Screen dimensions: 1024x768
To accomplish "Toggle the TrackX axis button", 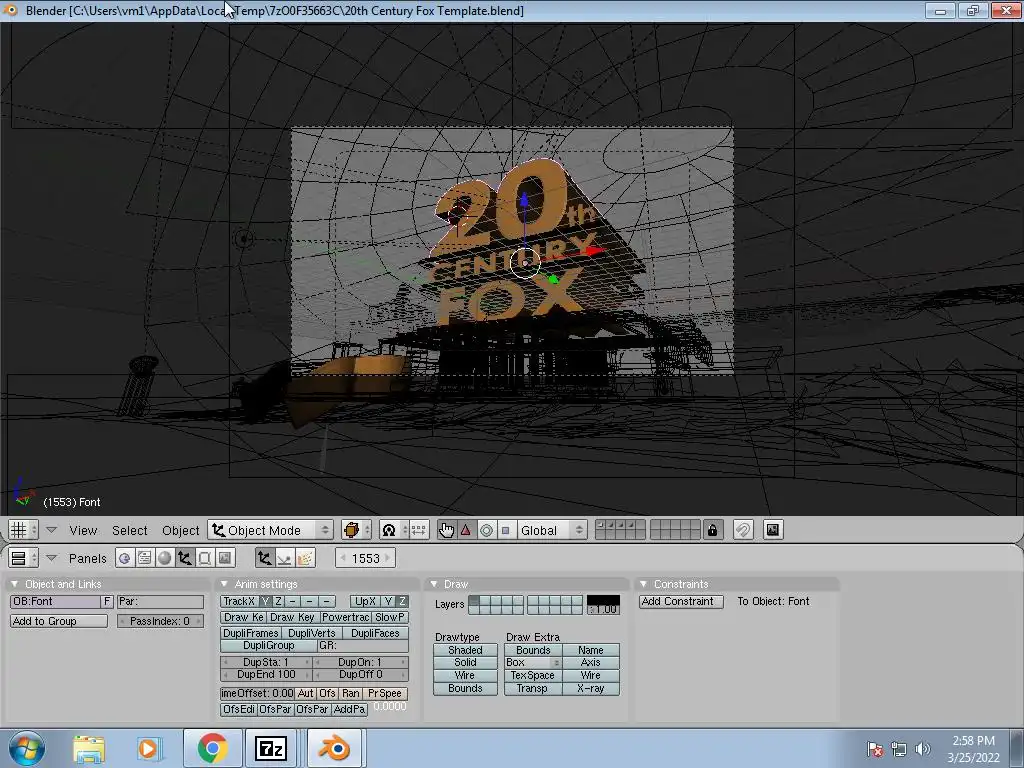I will pos(239,601).
